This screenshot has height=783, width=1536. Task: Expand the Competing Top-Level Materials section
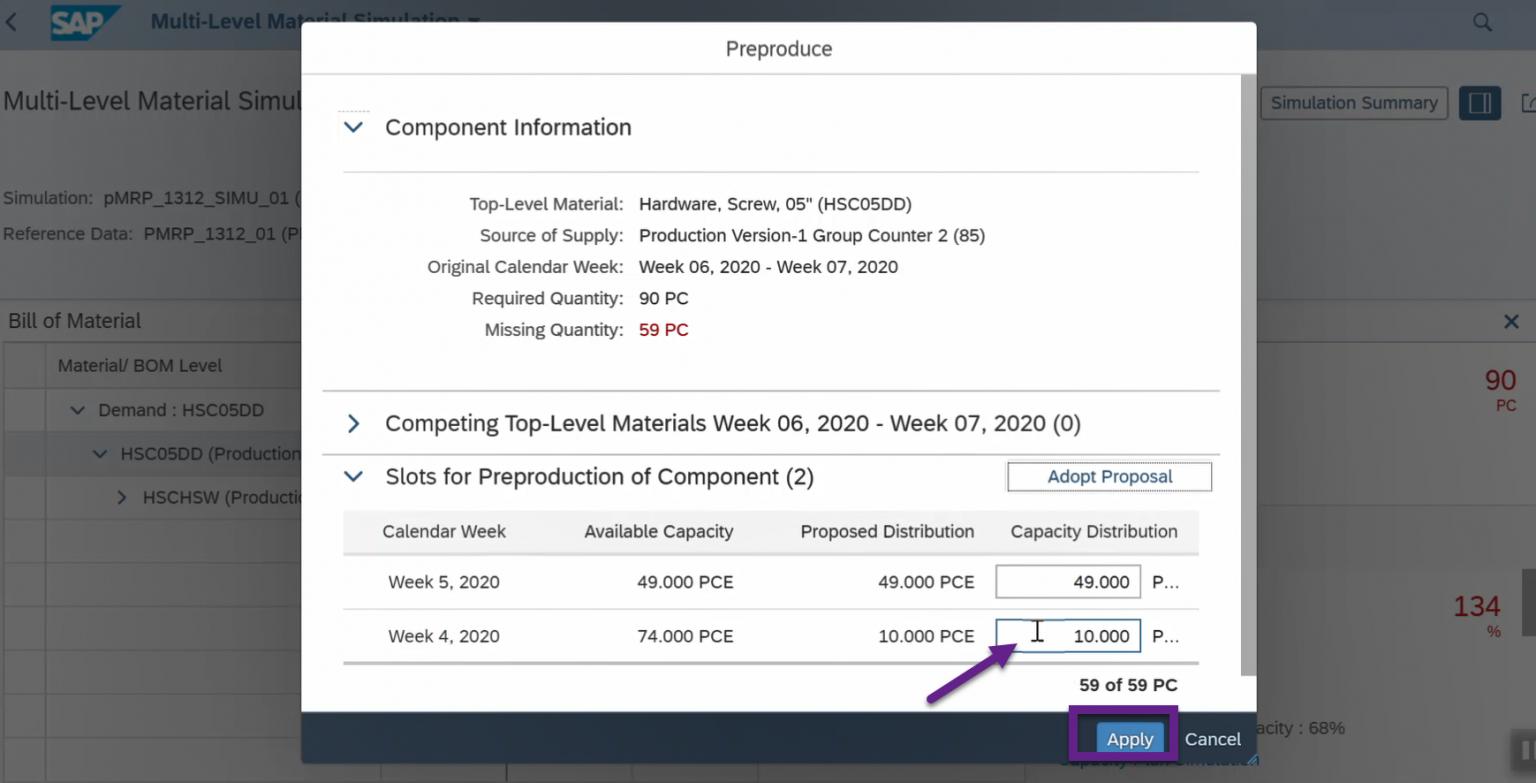[x=354, y=423]
